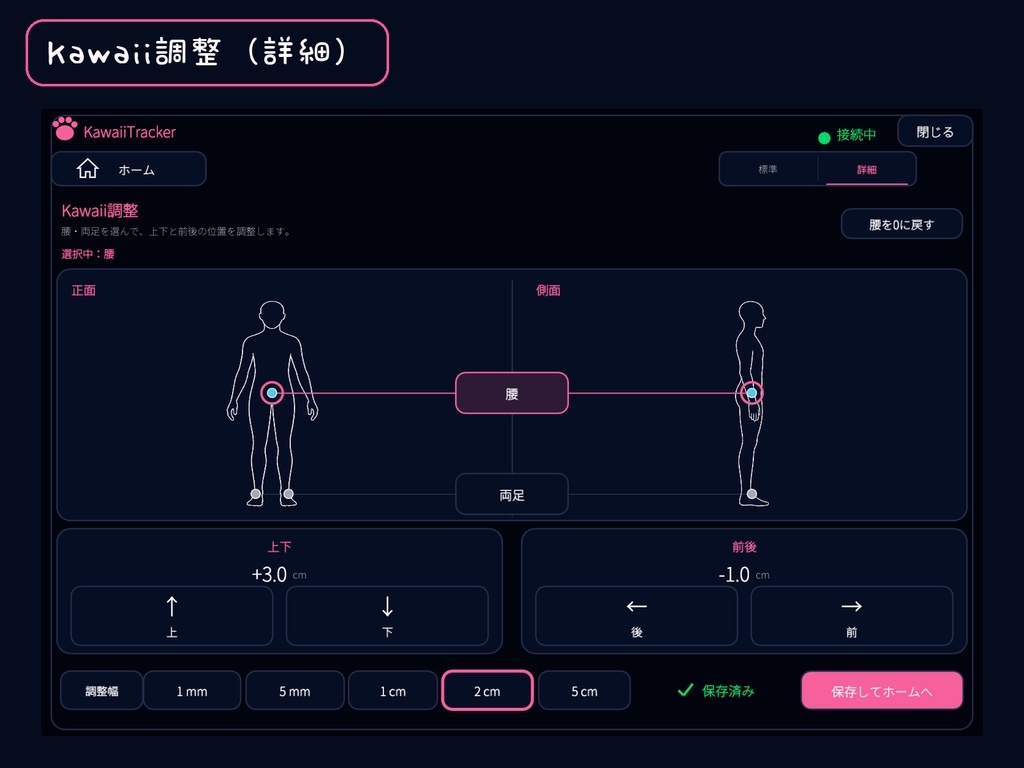Click the left arrow icon for 後

point(637,606)
